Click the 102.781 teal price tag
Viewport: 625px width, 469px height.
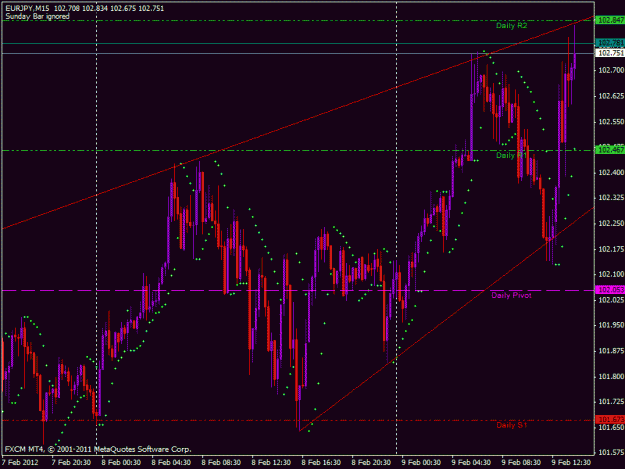tap(610, 42)
